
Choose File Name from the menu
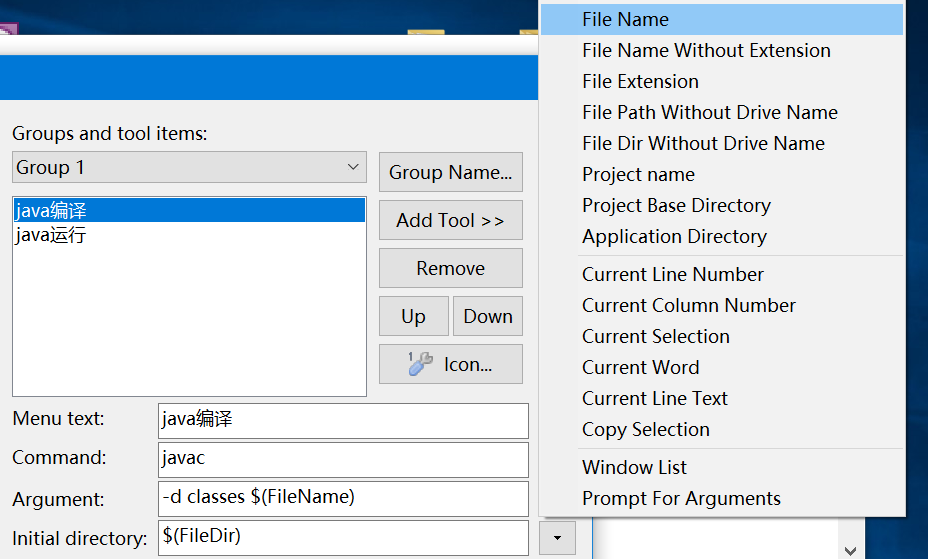coord(625,19)
